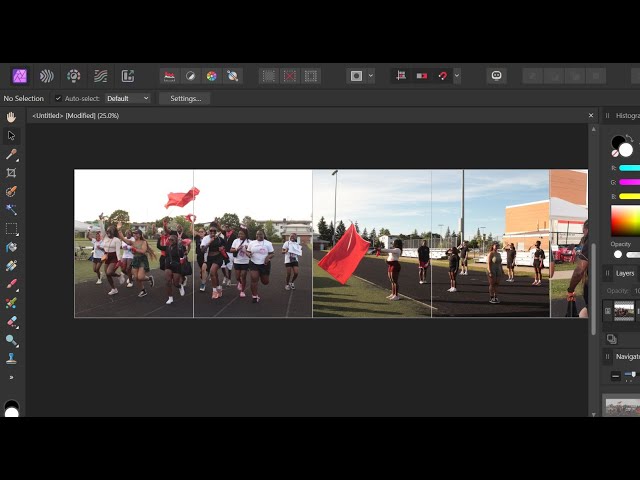The width and height of the screenshot is (640, 480).
Task: Click the Navigator preview thumbnail
Action: click(x=622, y=407)
